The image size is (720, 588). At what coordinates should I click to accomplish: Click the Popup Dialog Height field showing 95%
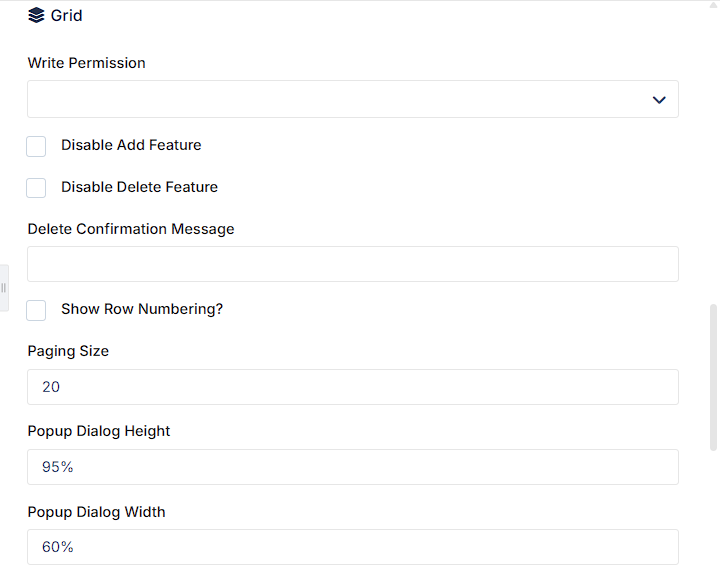click(x=353, y=467)
